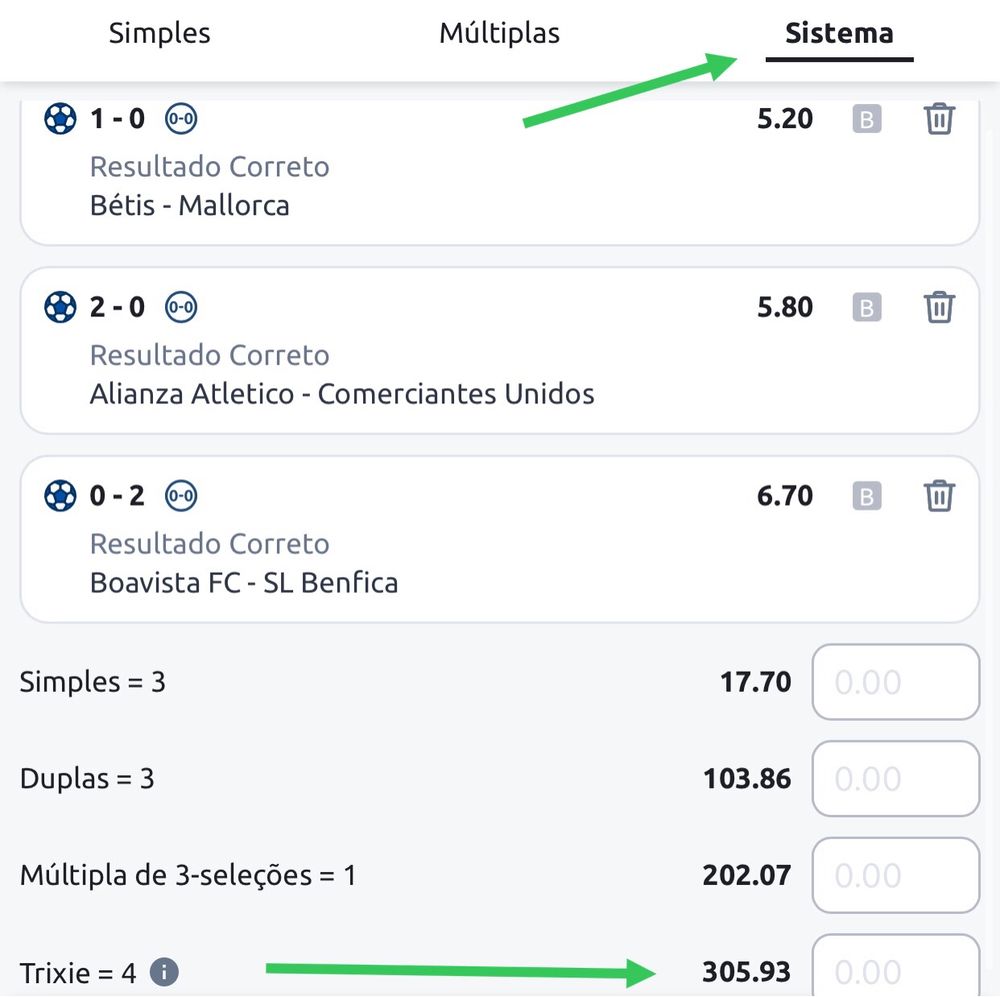Click the 0-0 score icon beside 2 - 0

point(181,308)
